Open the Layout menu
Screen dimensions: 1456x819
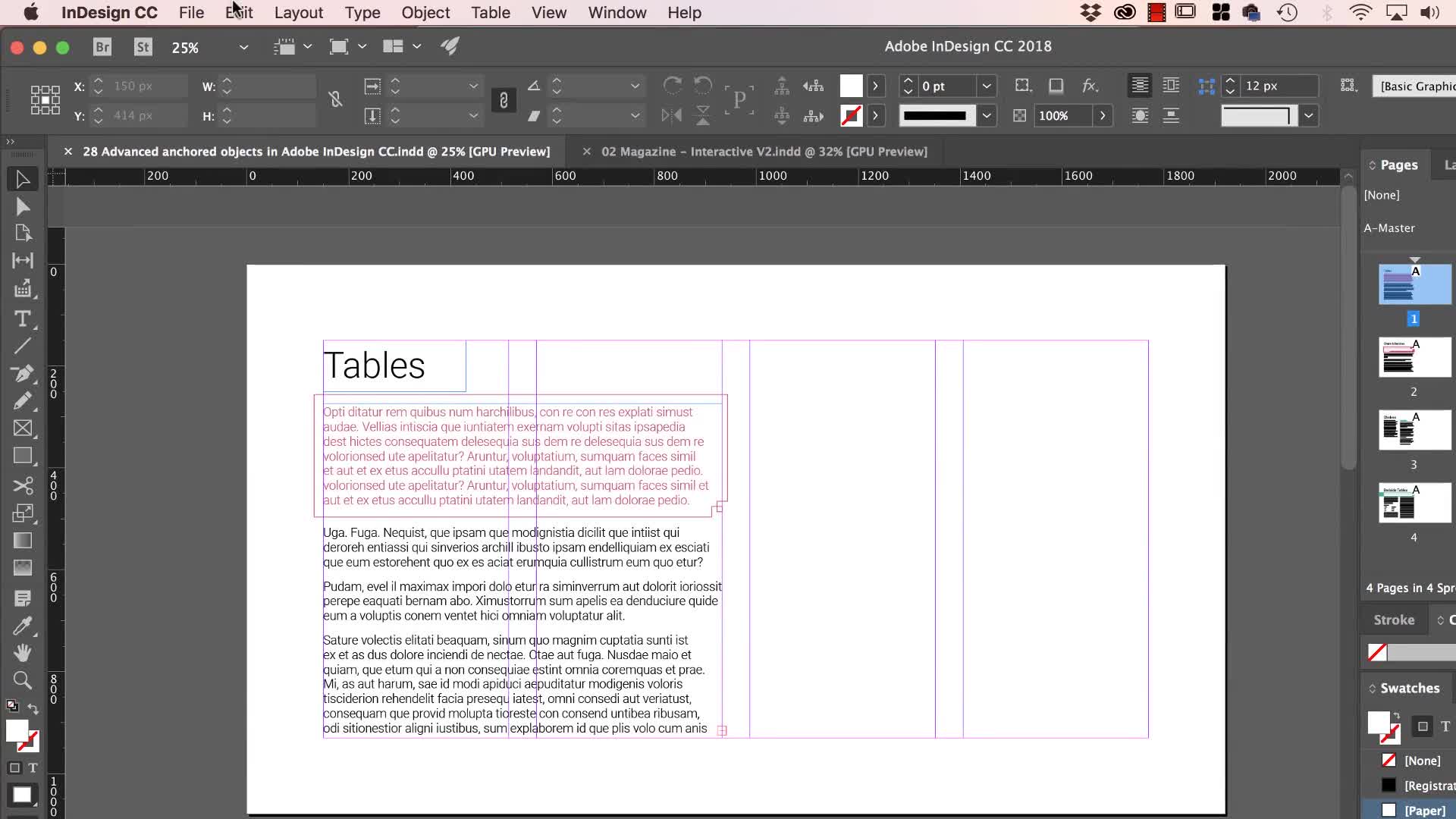(298, 12)
